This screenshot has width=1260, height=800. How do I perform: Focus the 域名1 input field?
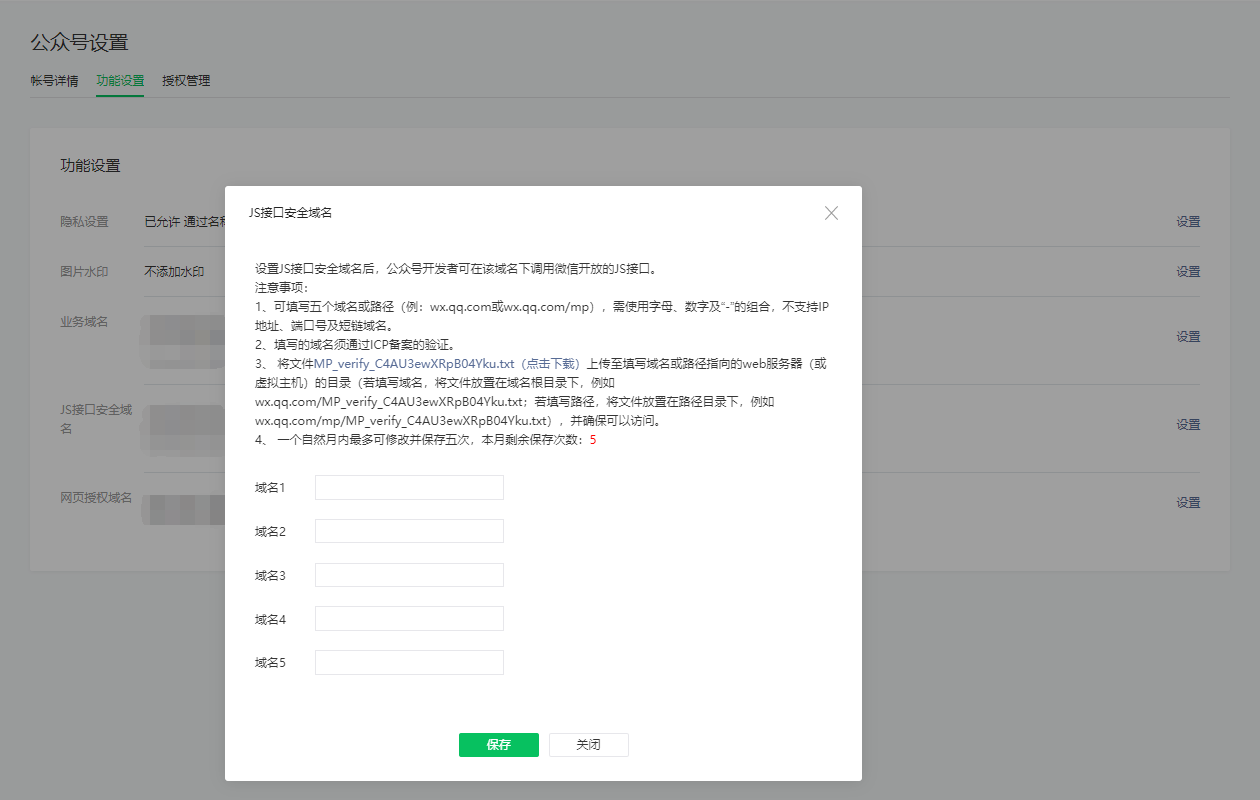tap(409, 488)
